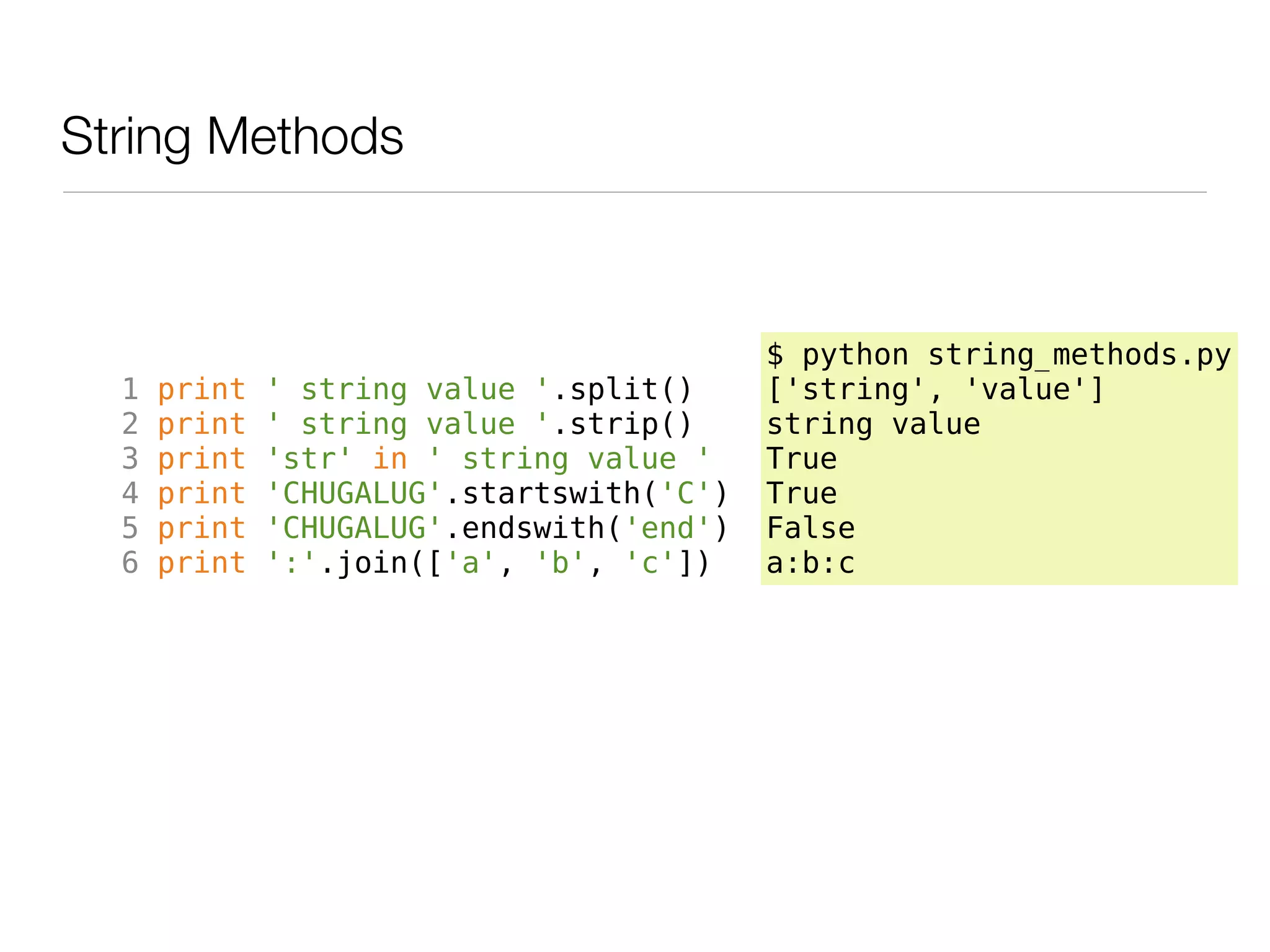
Task: Click the ['string', 'value'] output line
Action: click(935, 390)
